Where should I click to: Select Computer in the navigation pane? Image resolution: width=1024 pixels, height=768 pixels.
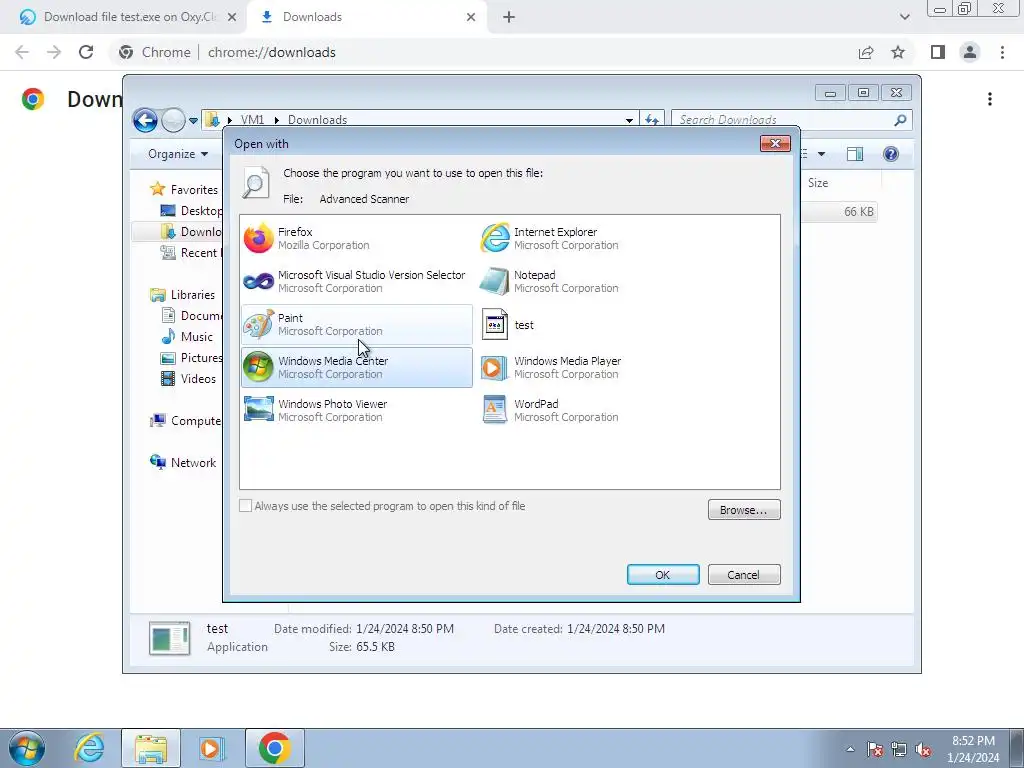(186, 421)
